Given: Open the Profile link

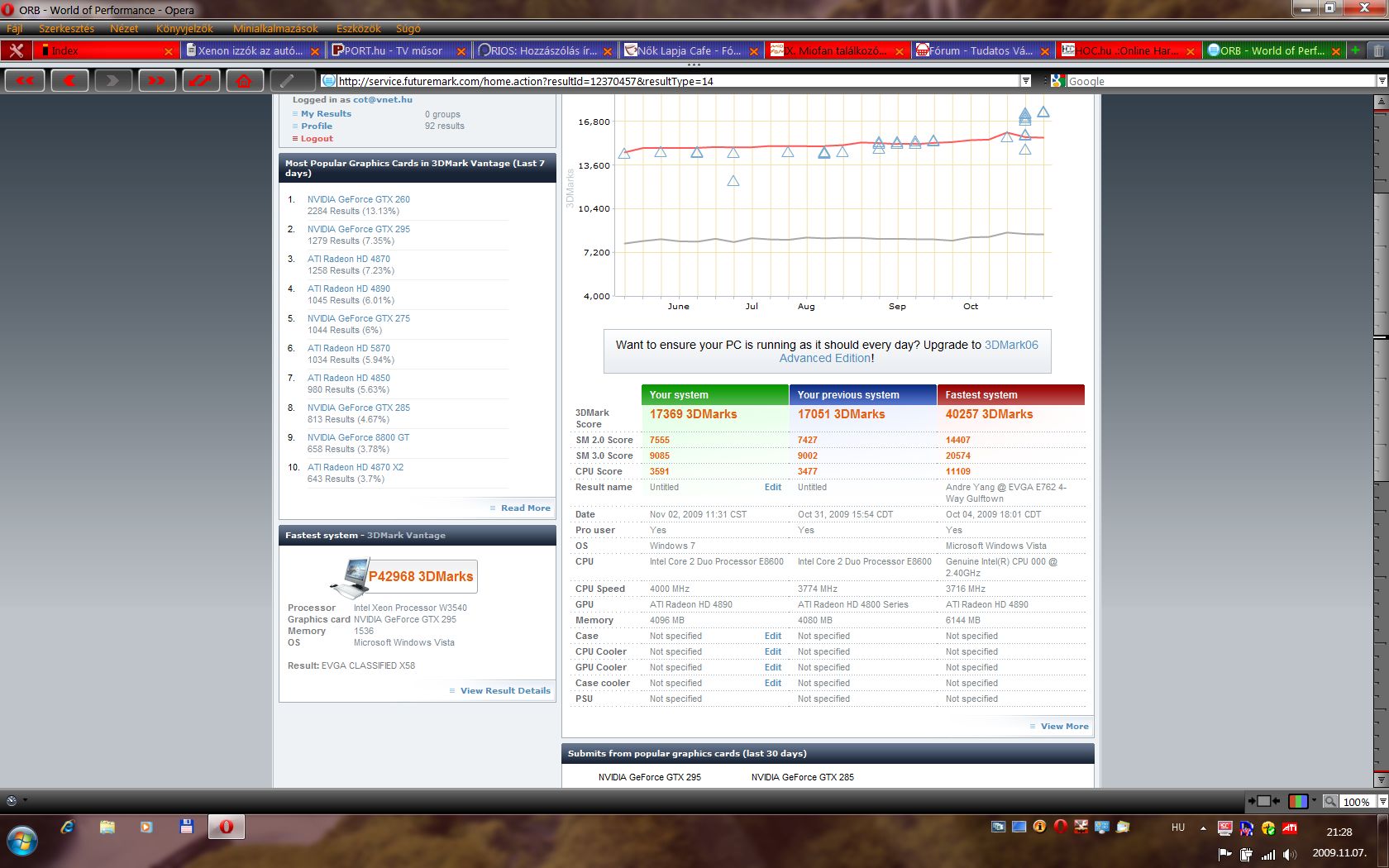Looking at the screenshot, I should tap(317, 126).
